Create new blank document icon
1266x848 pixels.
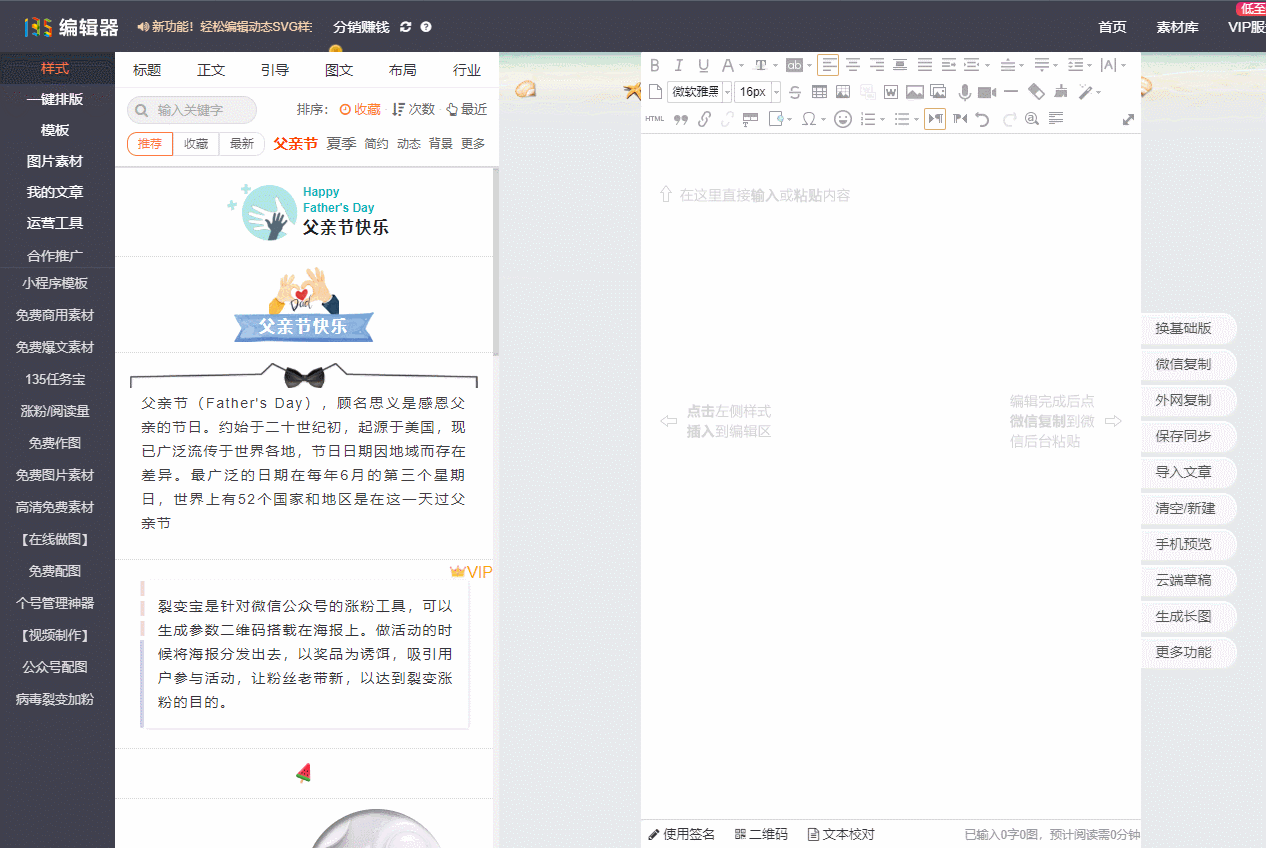tap(655, 92)
